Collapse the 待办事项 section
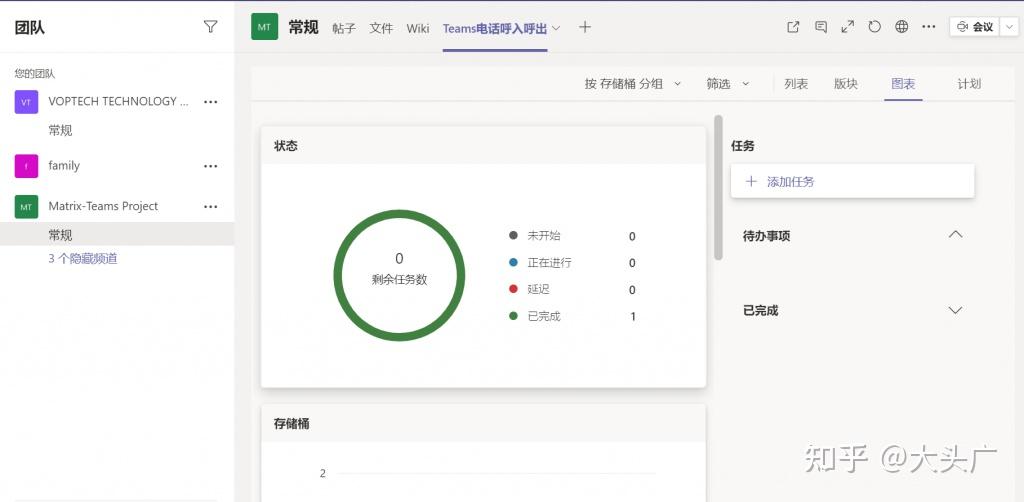 tap(955, 235)
